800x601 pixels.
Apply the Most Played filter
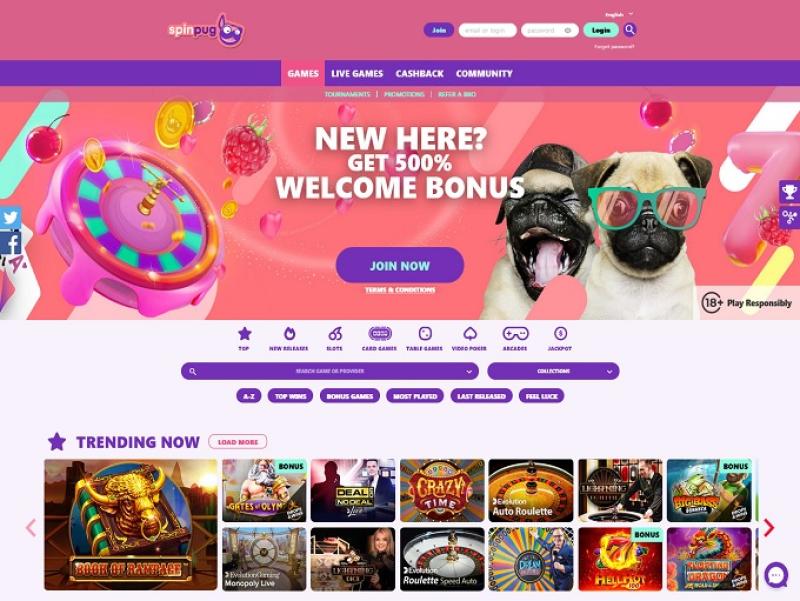[415, 396]
